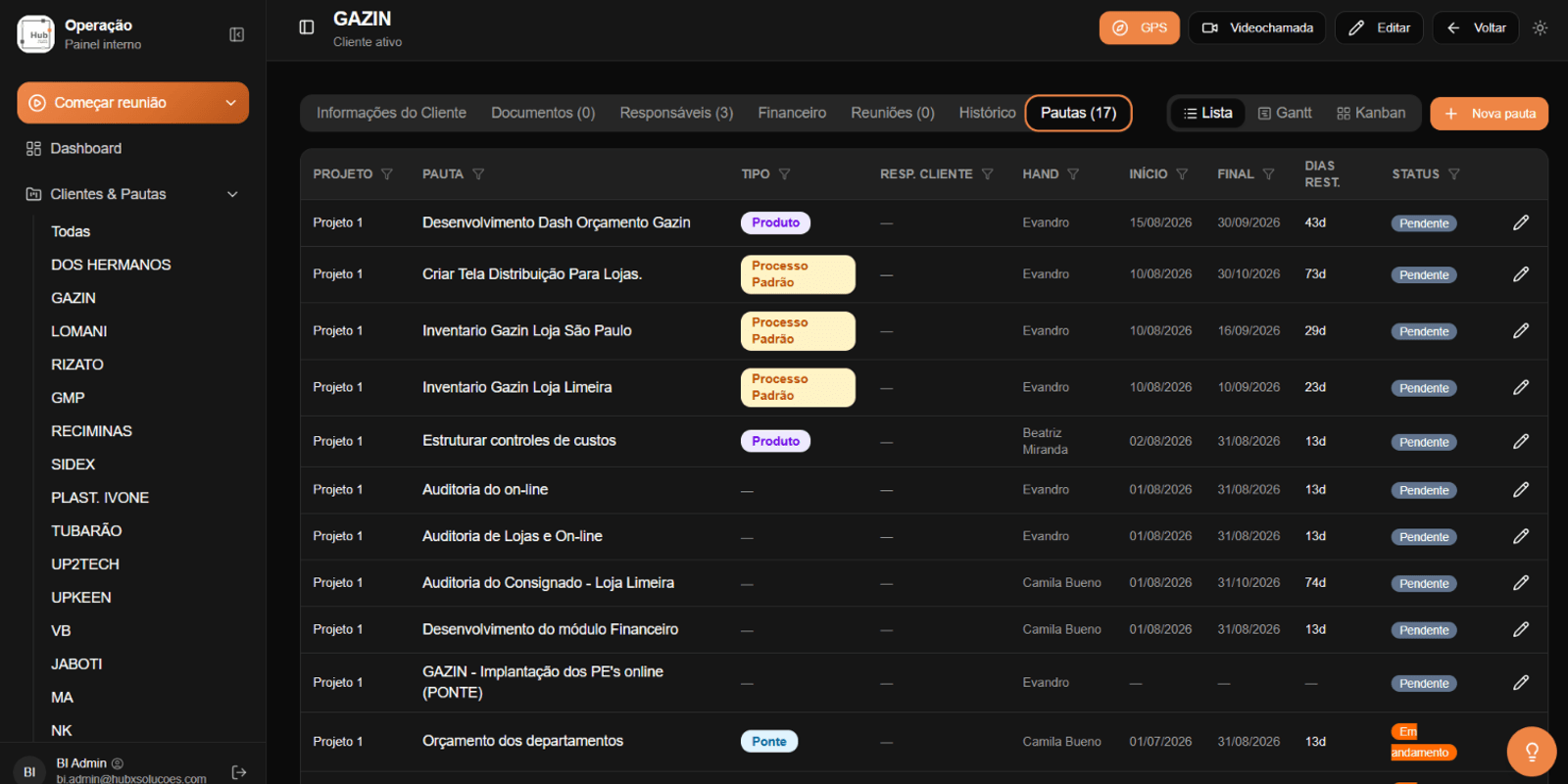
Task: Open the Financeiro tab
Action: [792, 113]
